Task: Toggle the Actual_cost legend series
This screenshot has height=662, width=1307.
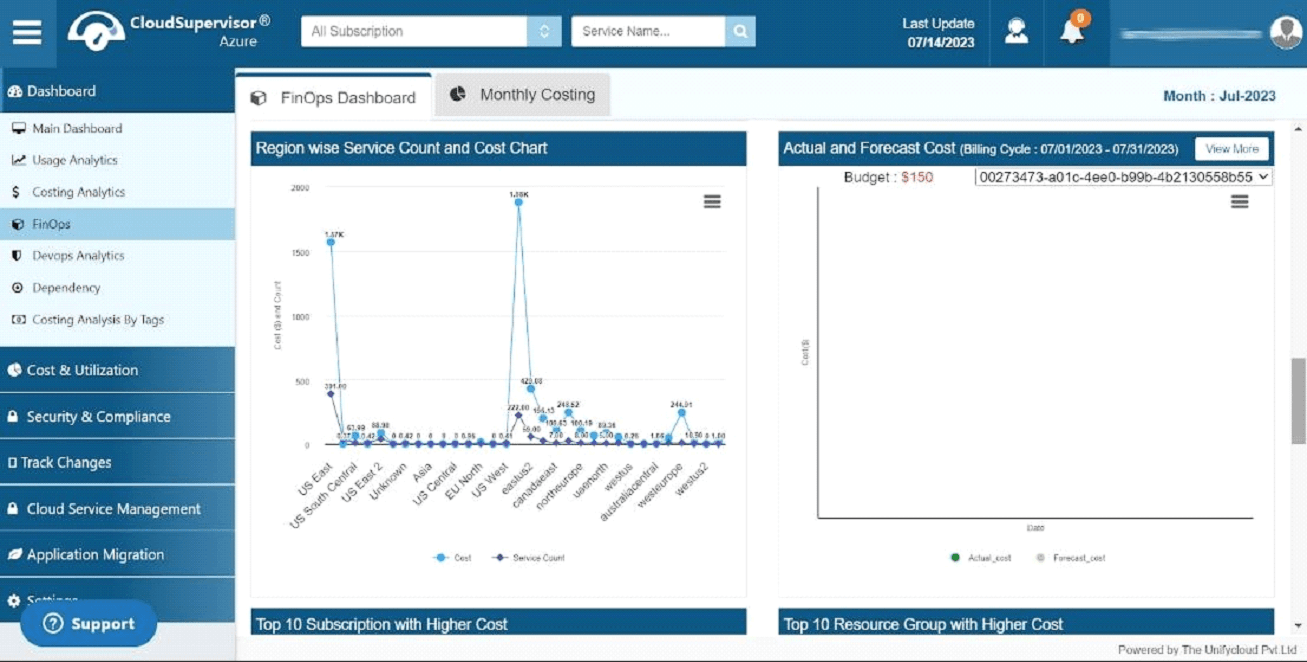Action: (x=980, y=558)
